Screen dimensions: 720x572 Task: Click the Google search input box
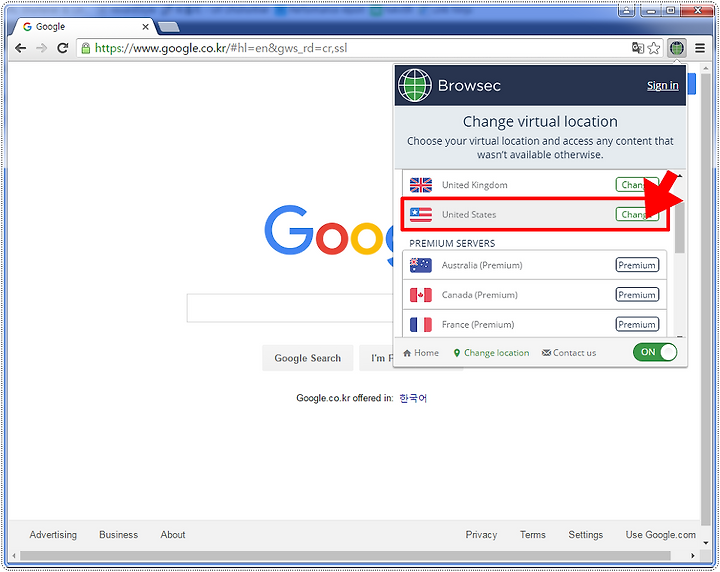click(x=289, y=308)
